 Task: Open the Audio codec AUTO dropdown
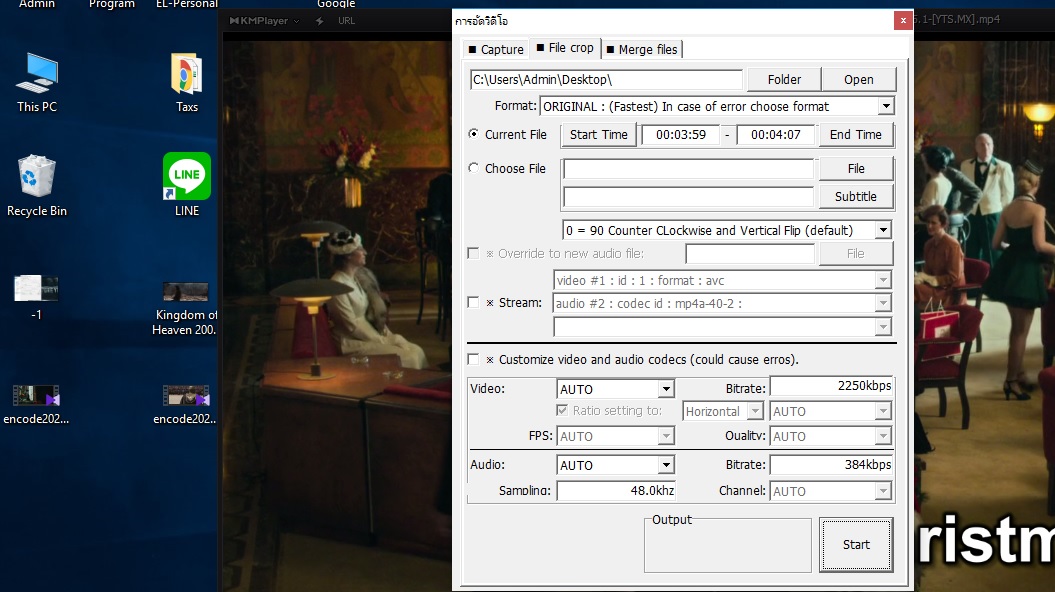666,465
